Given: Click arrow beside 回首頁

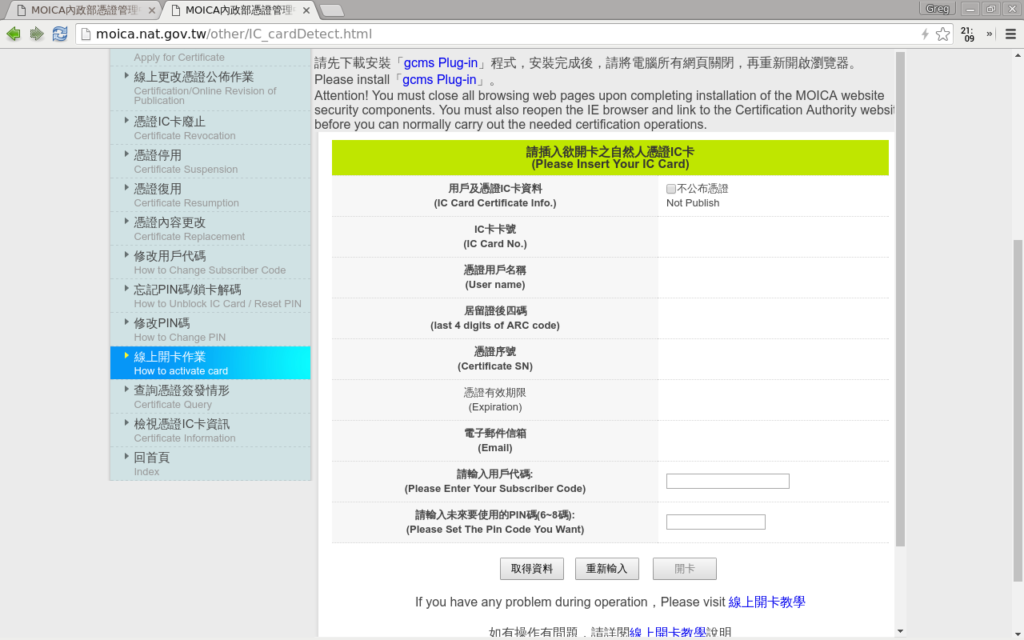Looking at the screenshot, I should click(x=126, y=456).
